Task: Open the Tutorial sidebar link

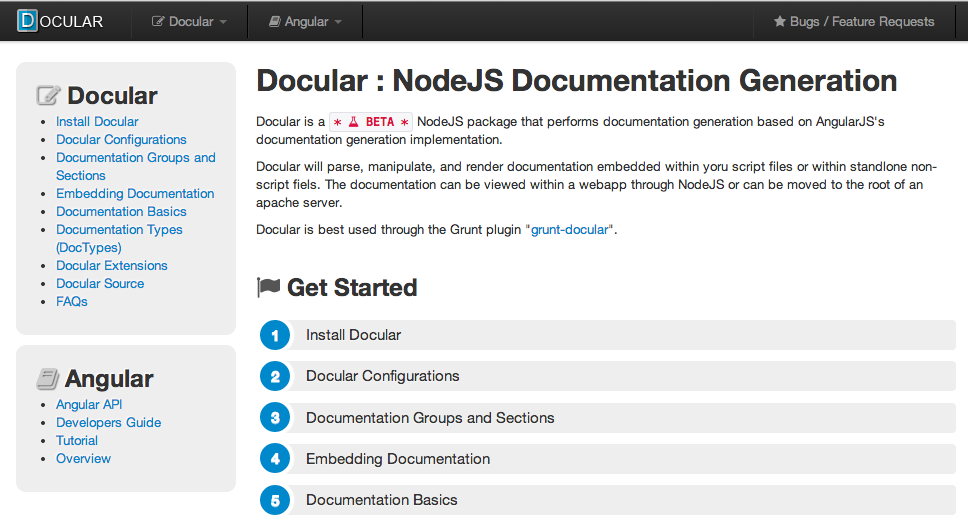Action: click(x=77, y=440)
